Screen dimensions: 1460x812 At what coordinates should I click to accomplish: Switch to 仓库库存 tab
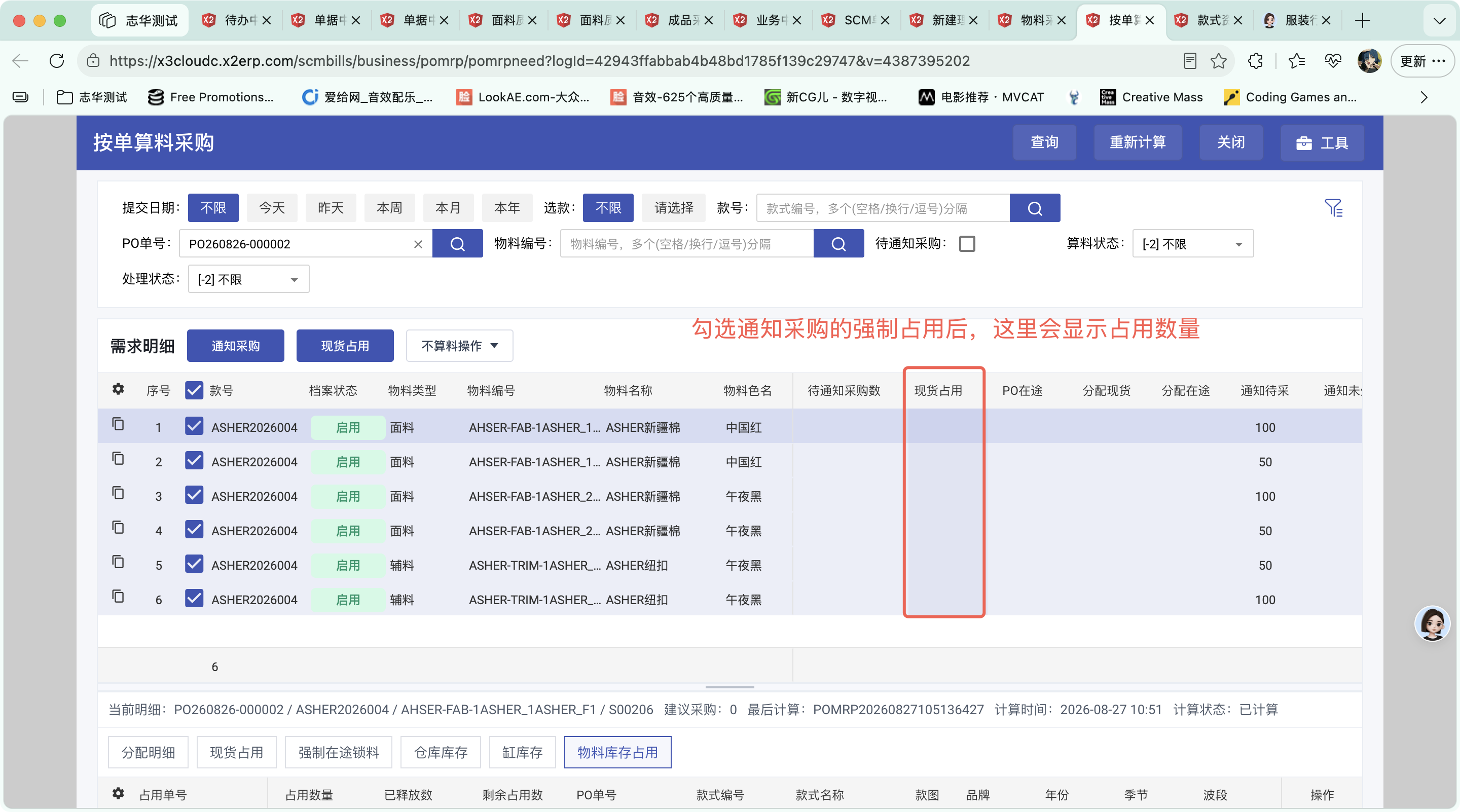tap(441, 753)
